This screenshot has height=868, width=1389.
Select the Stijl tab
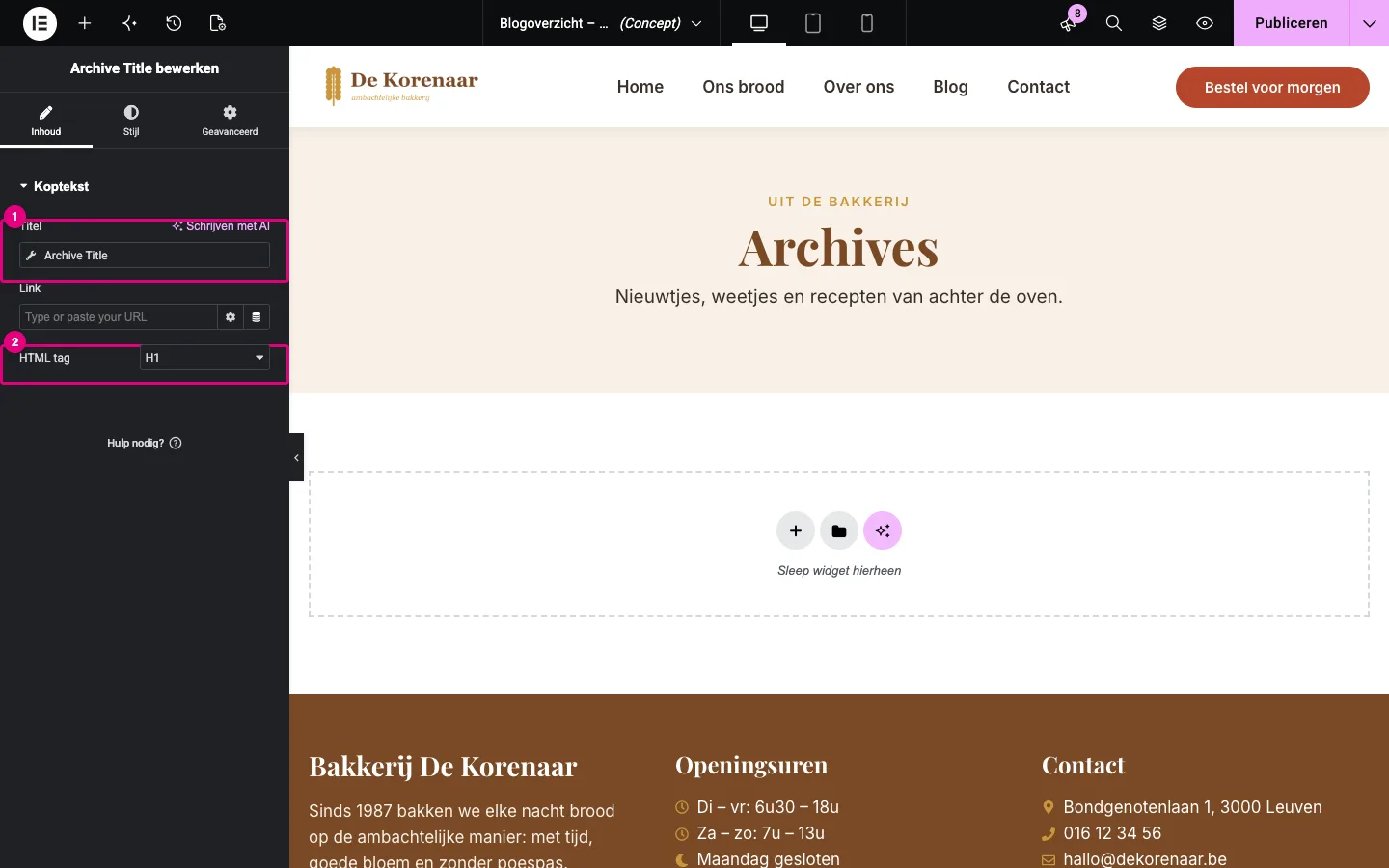click(x=131, y=121)
